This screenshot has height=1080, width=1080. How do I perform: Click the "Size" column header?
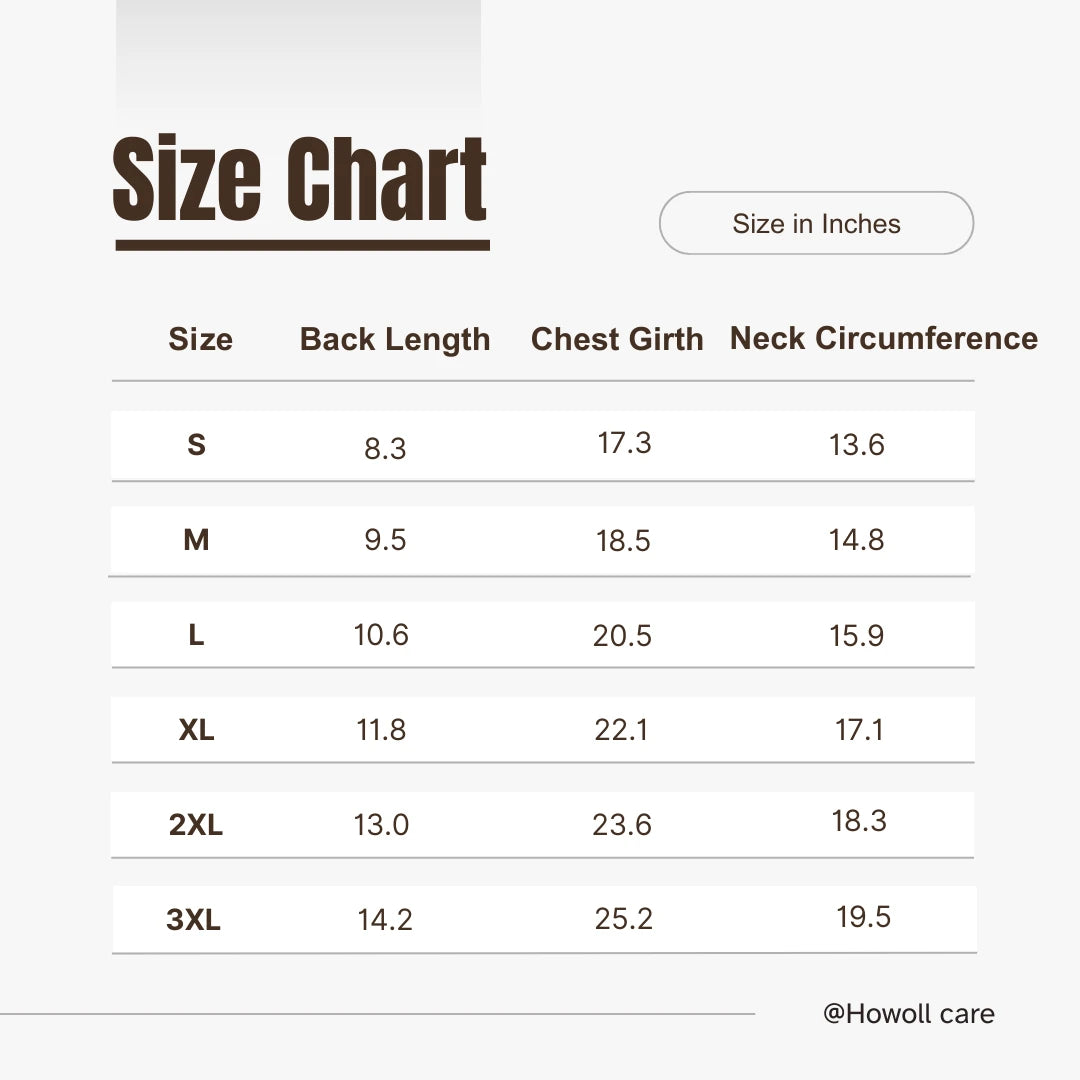[200, 340]
